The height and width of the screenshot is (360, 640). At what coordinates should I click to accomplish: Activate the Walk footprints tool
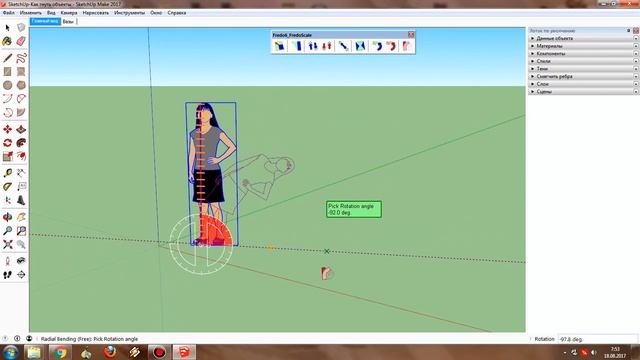pos(7,275)
